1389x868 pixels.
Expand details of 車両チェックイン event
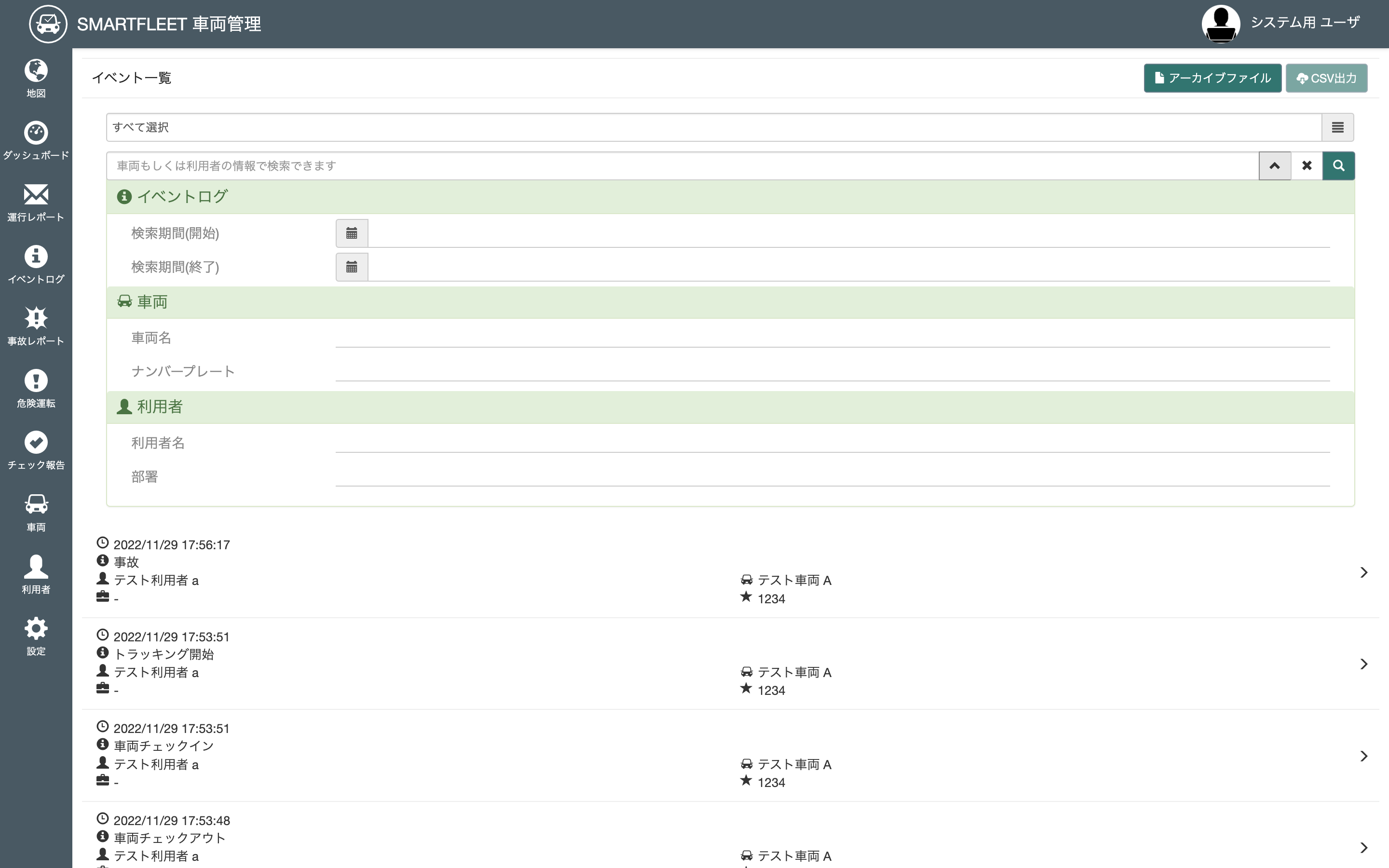tap(1364, 756)
